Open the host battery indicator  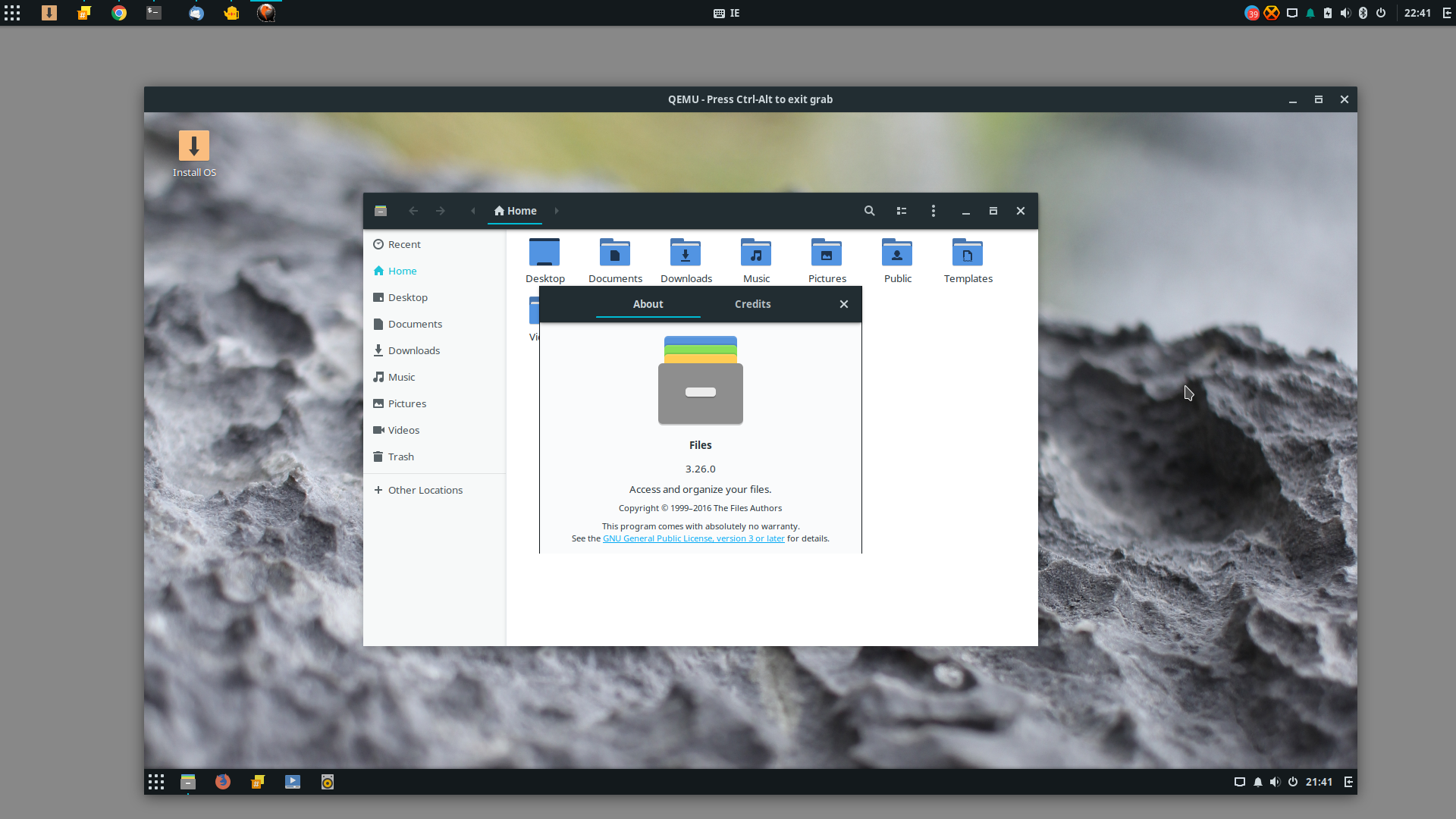click(x=1328, y=13)
